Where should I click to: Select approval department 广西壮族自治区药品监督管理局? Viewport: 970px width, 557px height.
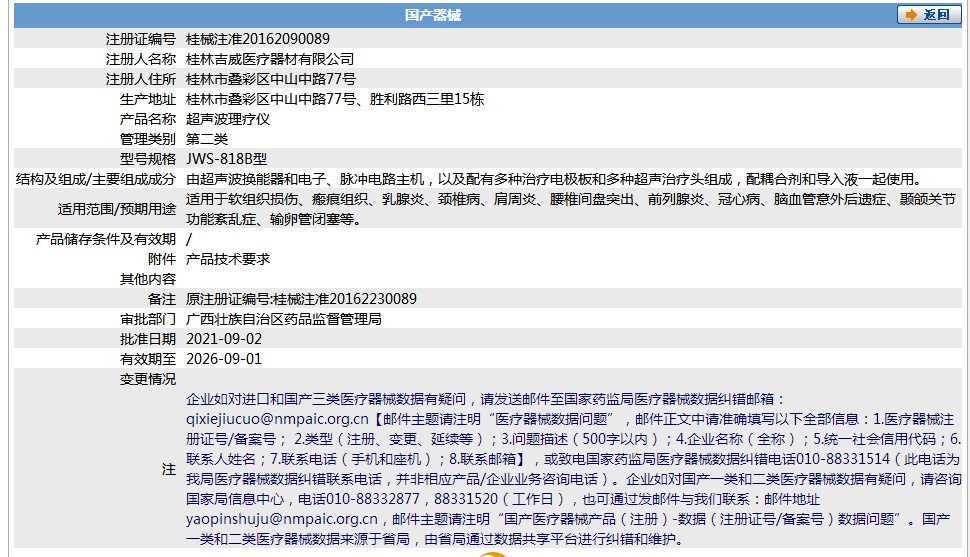coord(283,319)
